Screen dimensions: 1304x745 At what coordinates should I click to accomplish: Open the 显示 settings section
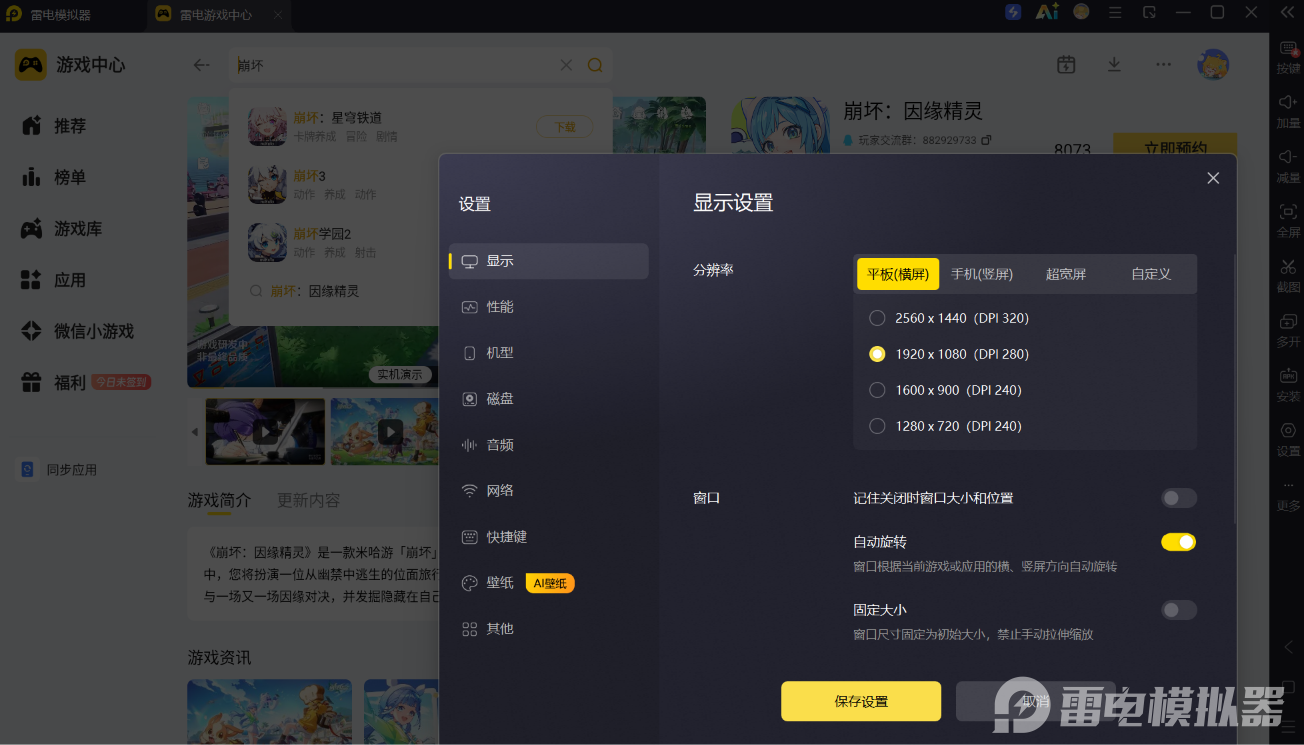[549, 261]
